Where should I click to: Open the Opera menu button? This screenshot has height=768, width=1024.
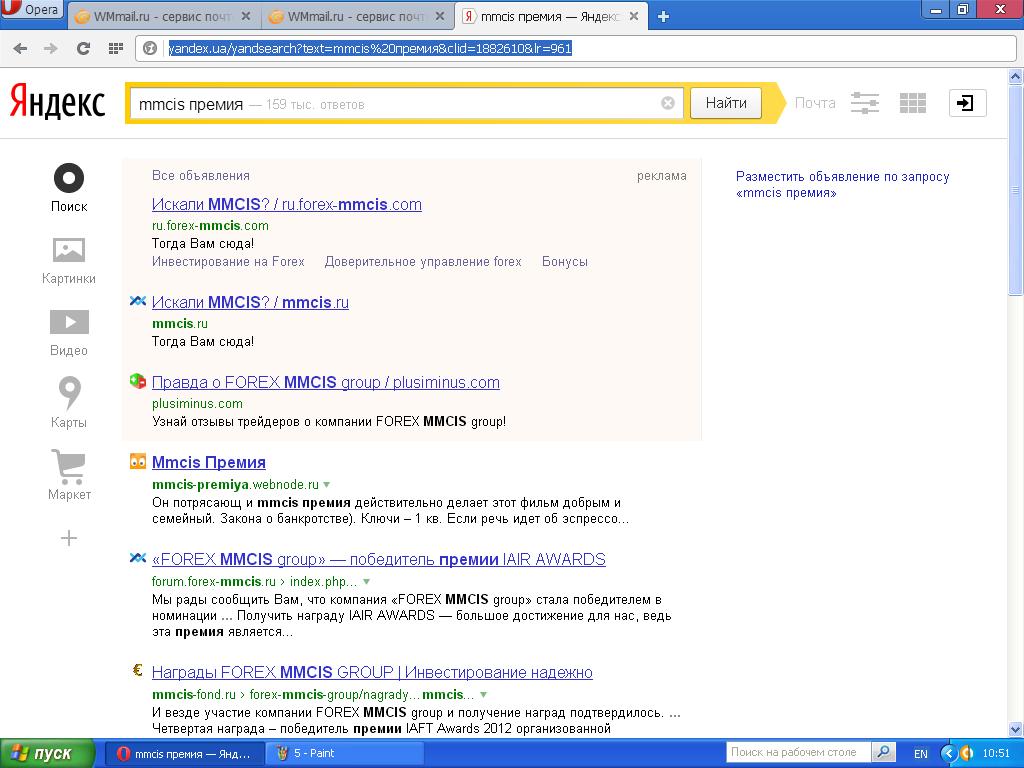click(31, 10)
